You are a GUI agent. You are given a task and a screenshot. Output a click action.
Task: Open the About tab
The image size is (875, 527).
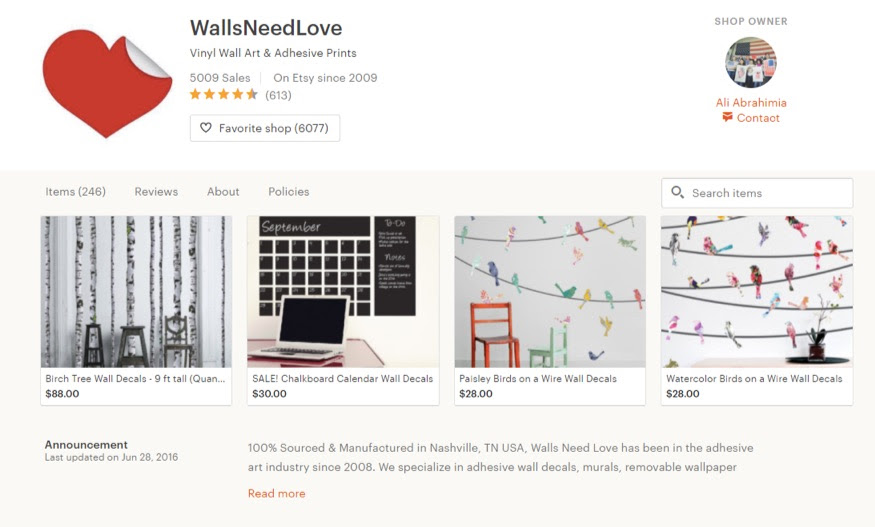(x=223, y=191)
